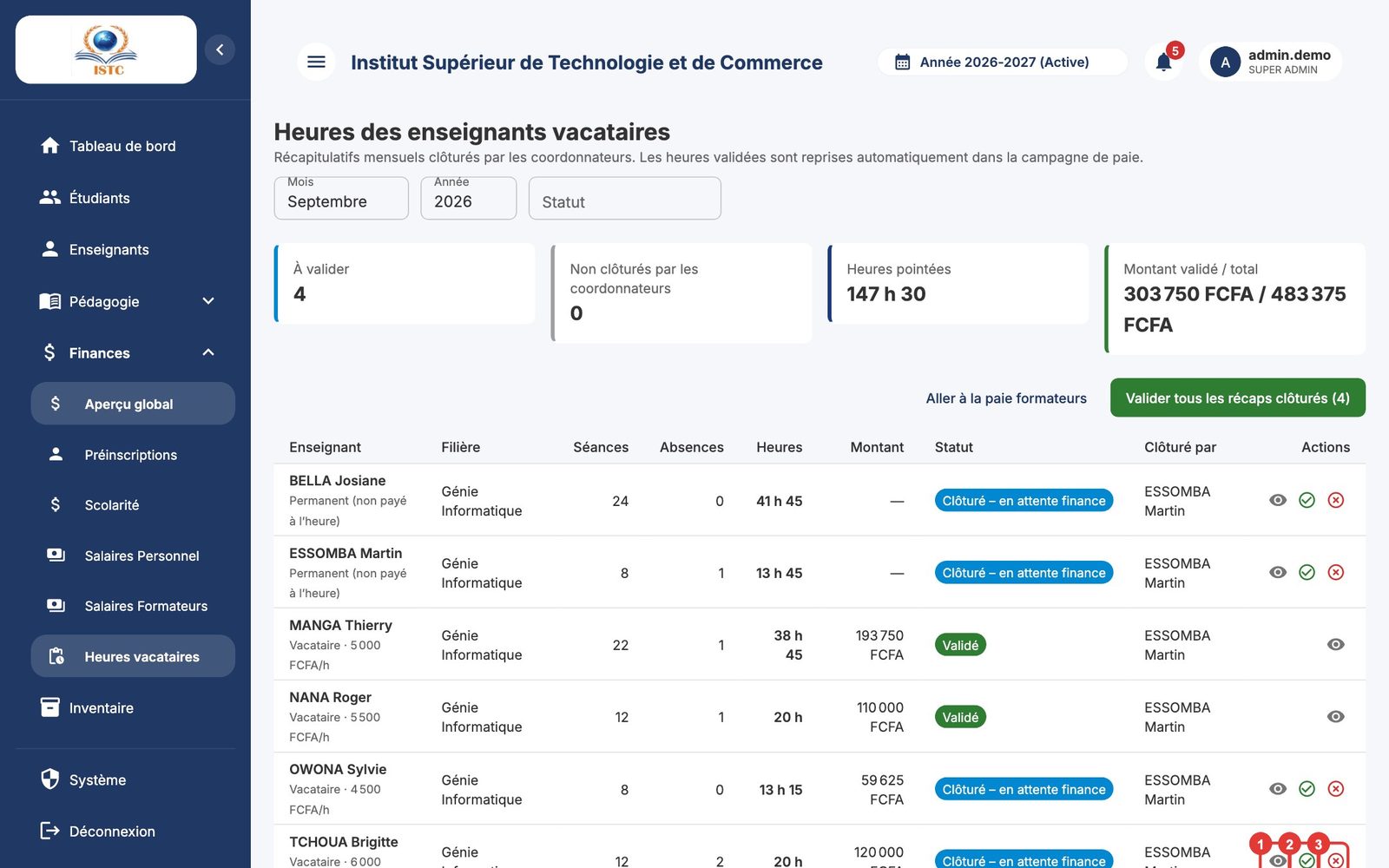The image size is (1389, 868).
Task: Open the Année 2026-2027 (Active) selector
Action: (1003, 62)
